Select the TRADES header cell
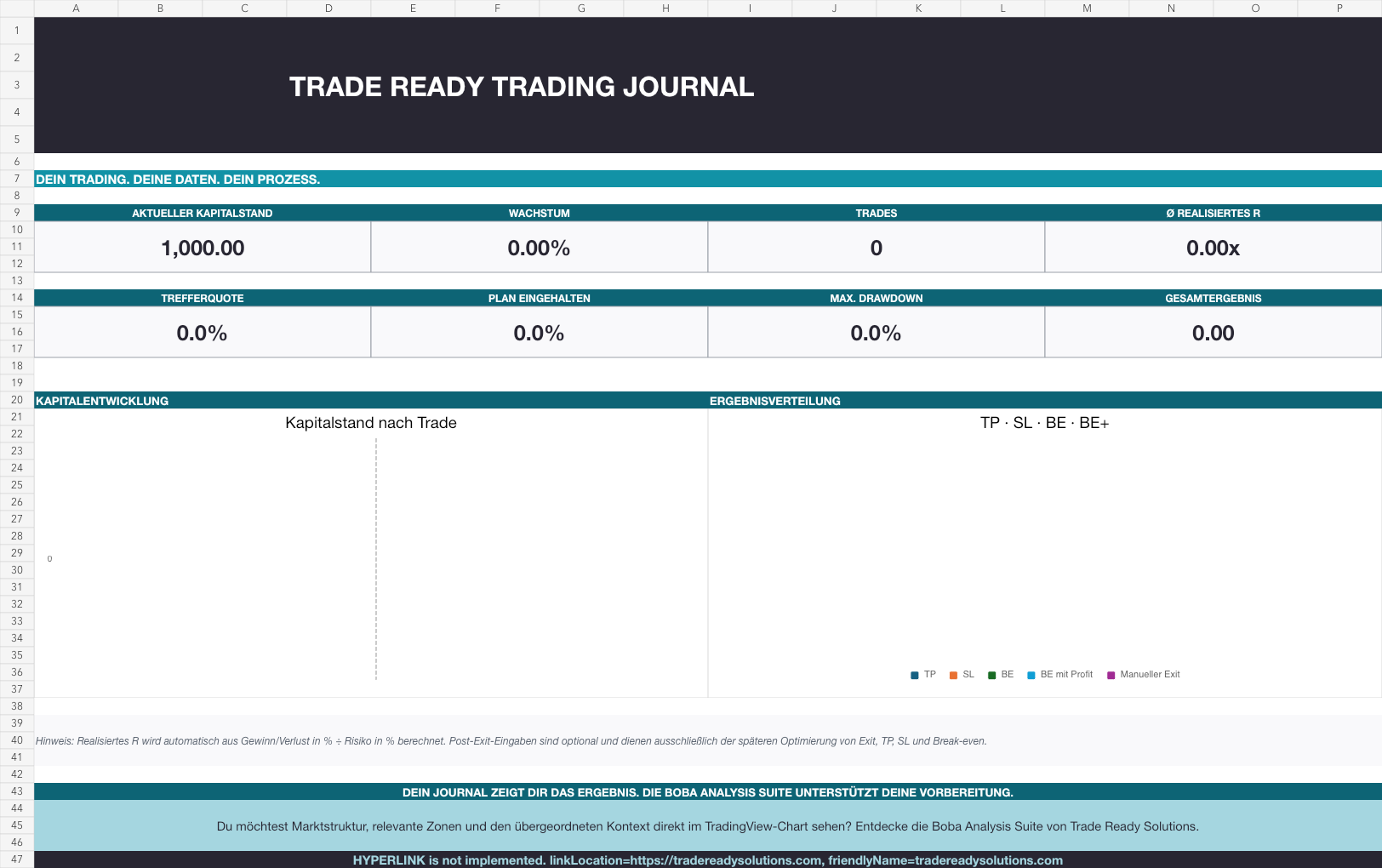Viewport: 1382px width, 868px height. (x=877, y=213)
